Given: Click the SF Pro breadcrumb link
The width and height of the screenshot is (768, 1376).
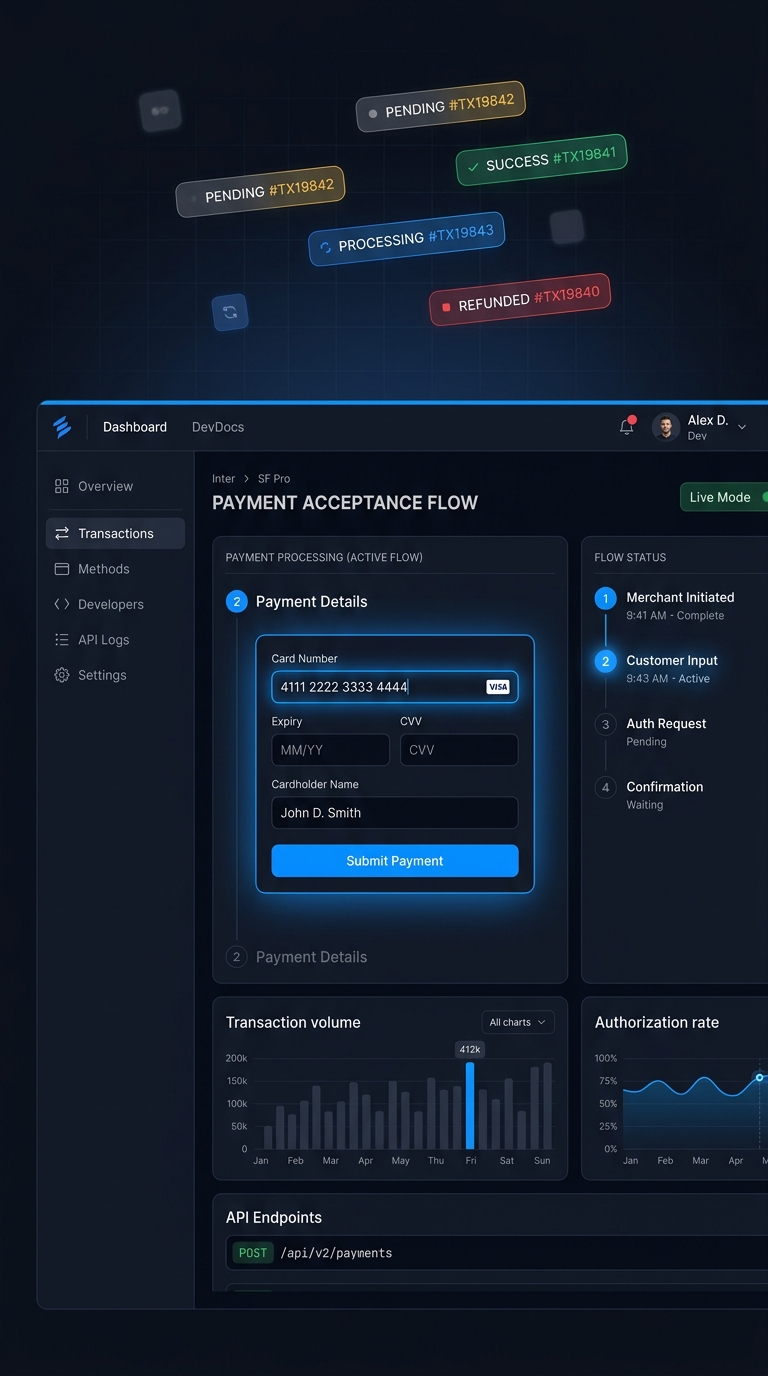Looking at the screenshot, I should [274, 479].
